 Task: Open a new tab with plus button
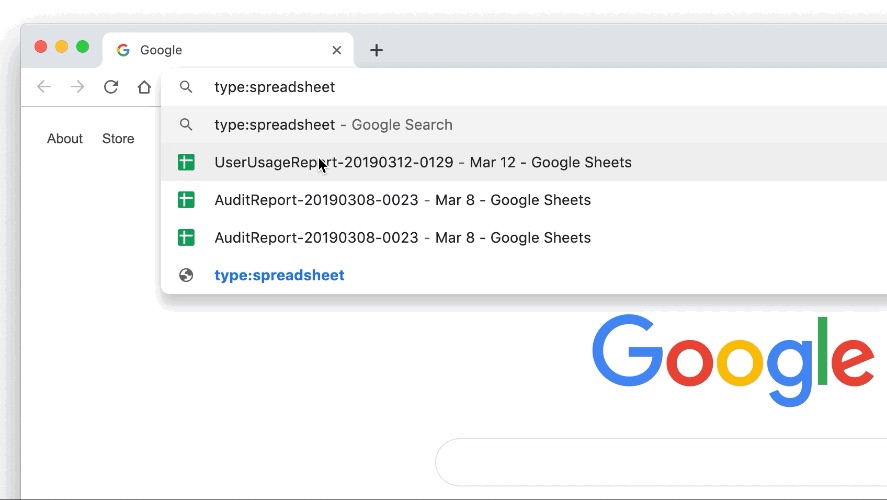376,50
